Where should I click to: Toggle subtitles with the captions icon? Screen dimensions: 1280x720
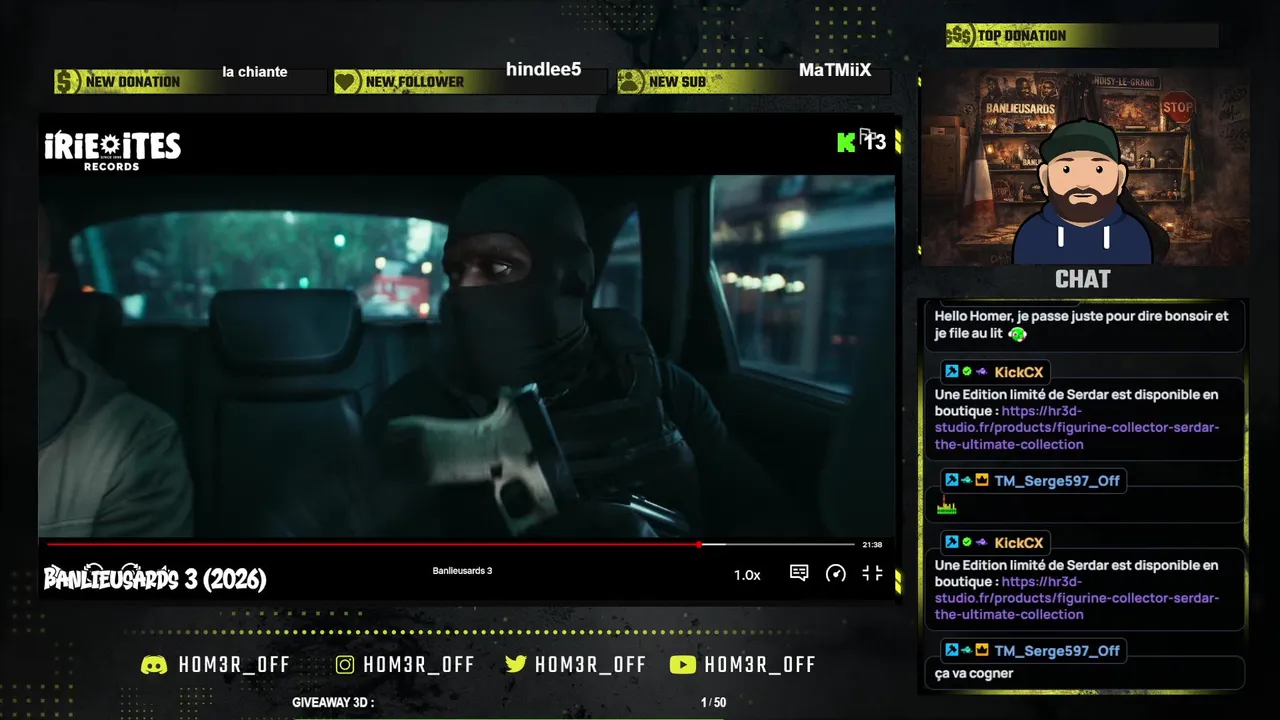coord(799,573)
